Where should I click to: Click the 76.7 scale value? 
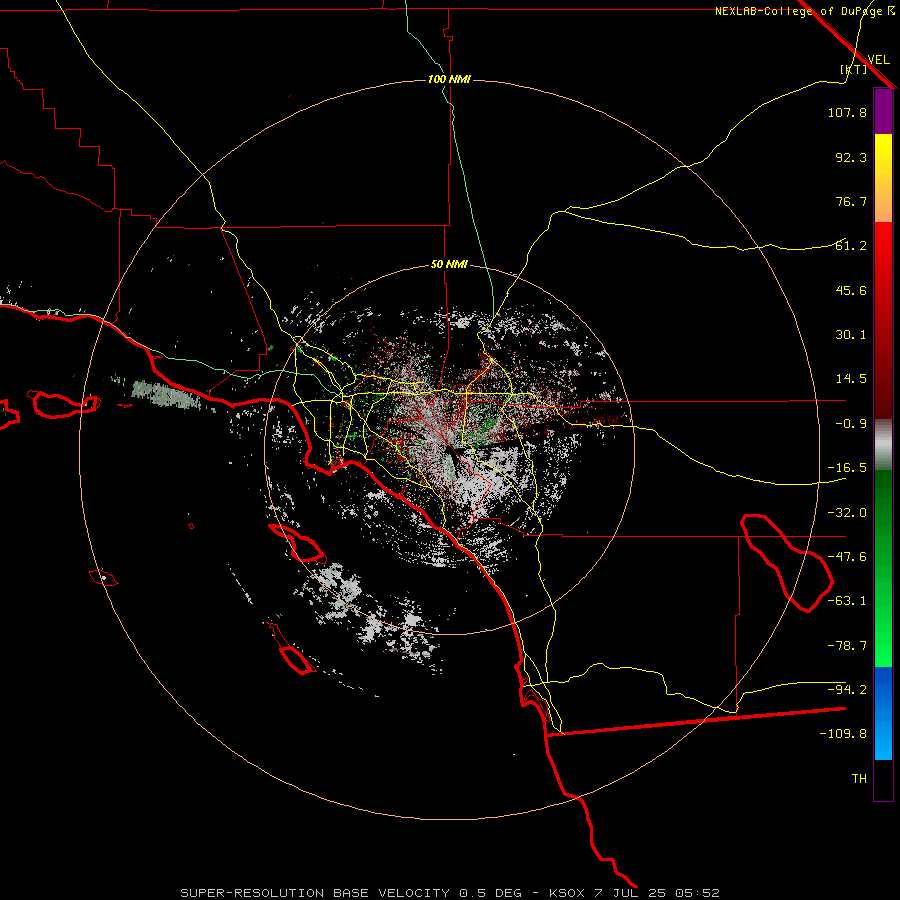[851, 201]
